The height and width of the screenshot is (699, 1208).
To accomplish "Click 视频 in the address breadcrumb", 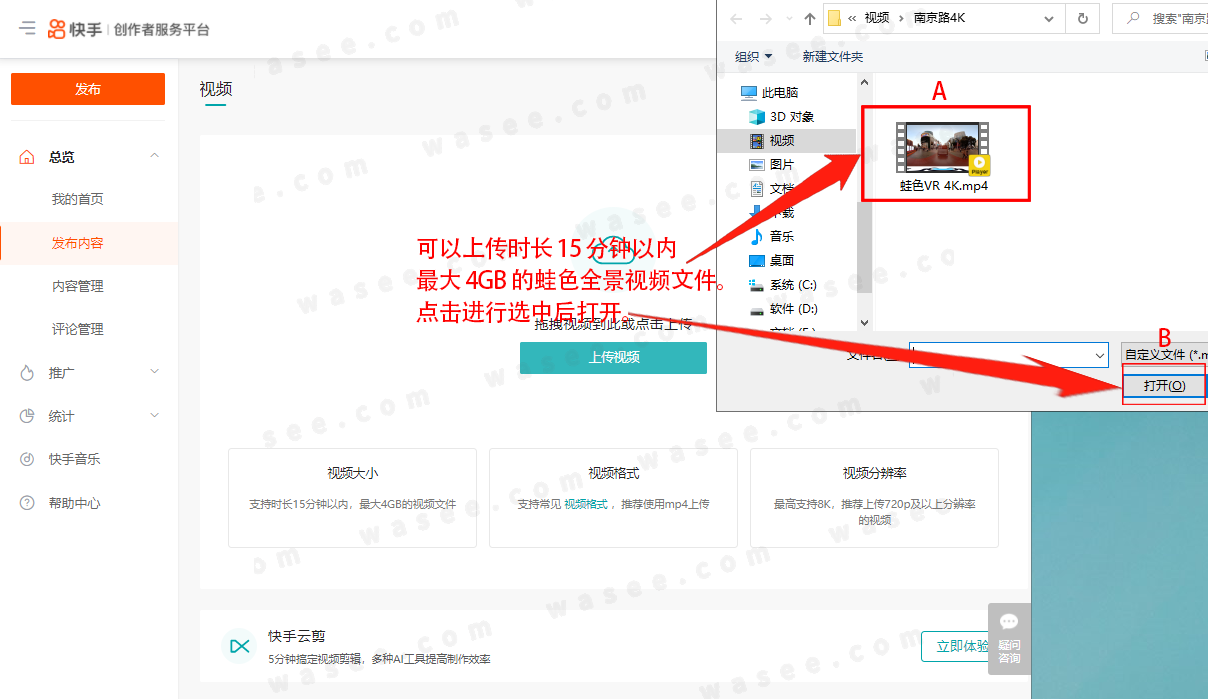I will [876, 18].
